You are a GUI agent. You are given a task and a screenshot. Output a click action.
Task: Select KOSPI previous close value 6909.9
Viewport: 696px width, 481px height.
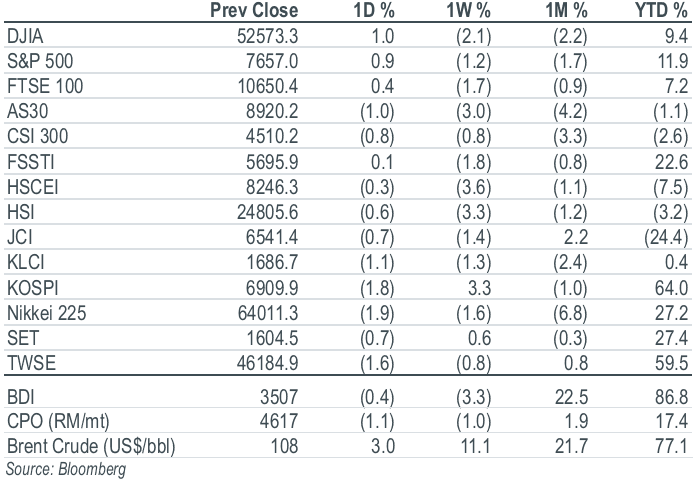coord(272,288)
